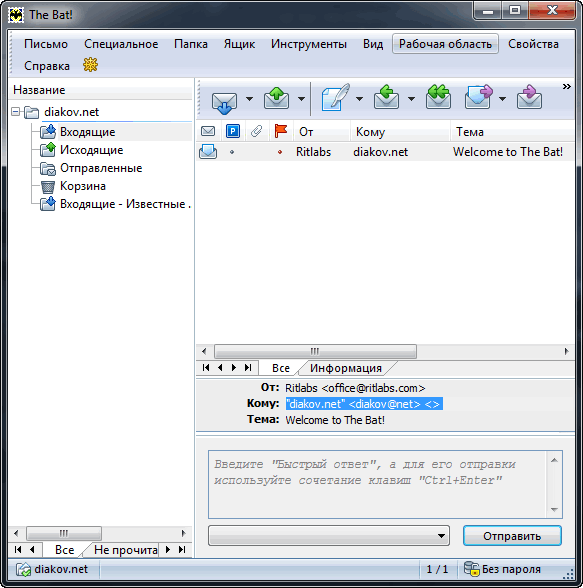Open the Свойства menu
The width and height of the screenshot is (583, 588).
coord(533,44)
